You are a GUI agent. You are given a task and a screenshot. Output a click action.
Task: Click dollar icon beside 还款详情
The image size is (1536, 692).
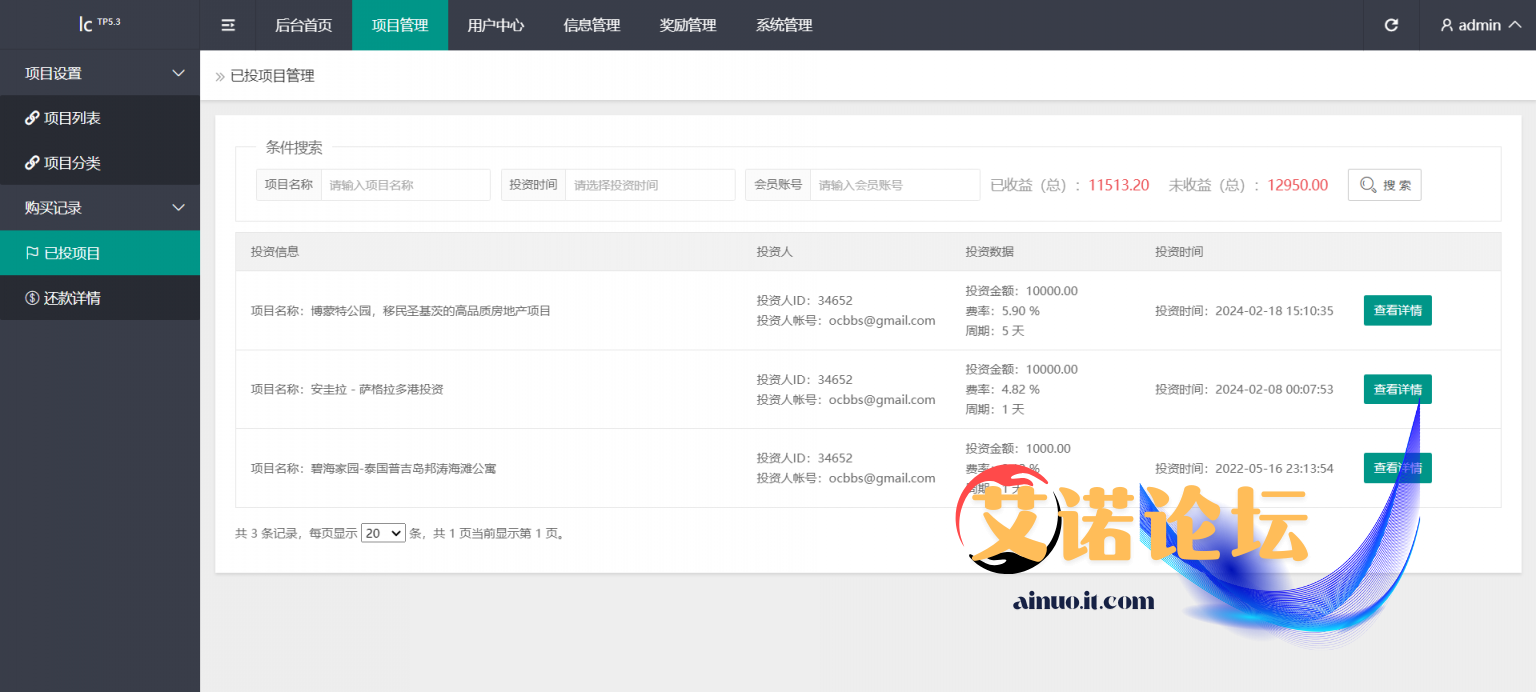click(32, 298)
